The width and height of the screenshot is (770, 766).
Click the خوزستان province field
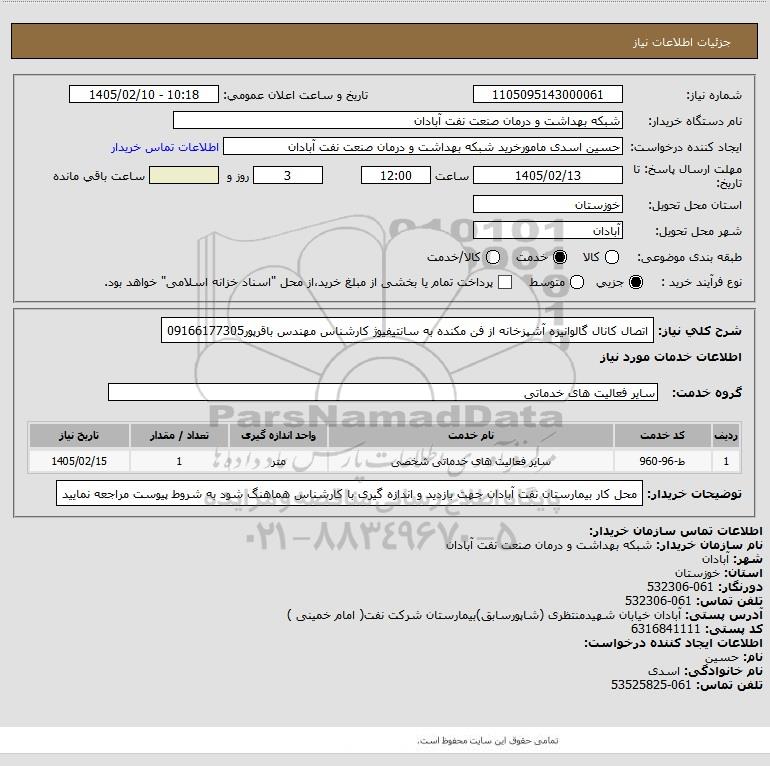tap(548, 204)
